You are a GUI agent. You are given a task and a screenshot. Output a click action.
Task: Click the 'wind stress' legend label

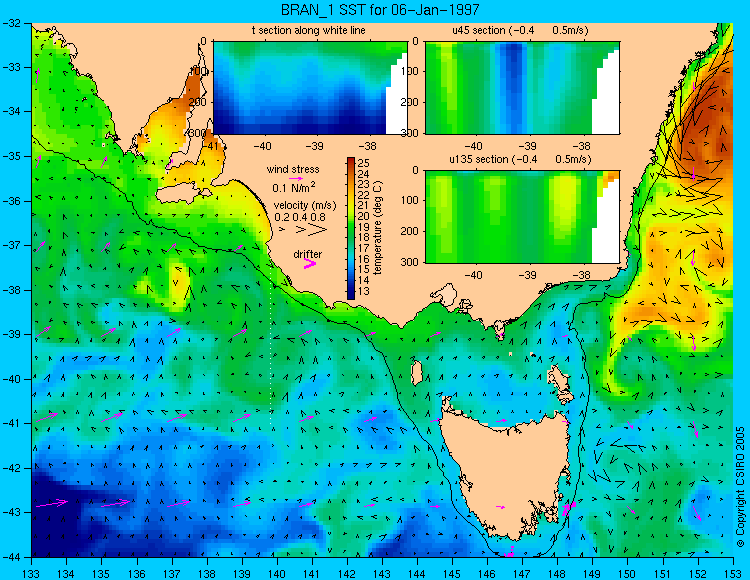point(293,169)
